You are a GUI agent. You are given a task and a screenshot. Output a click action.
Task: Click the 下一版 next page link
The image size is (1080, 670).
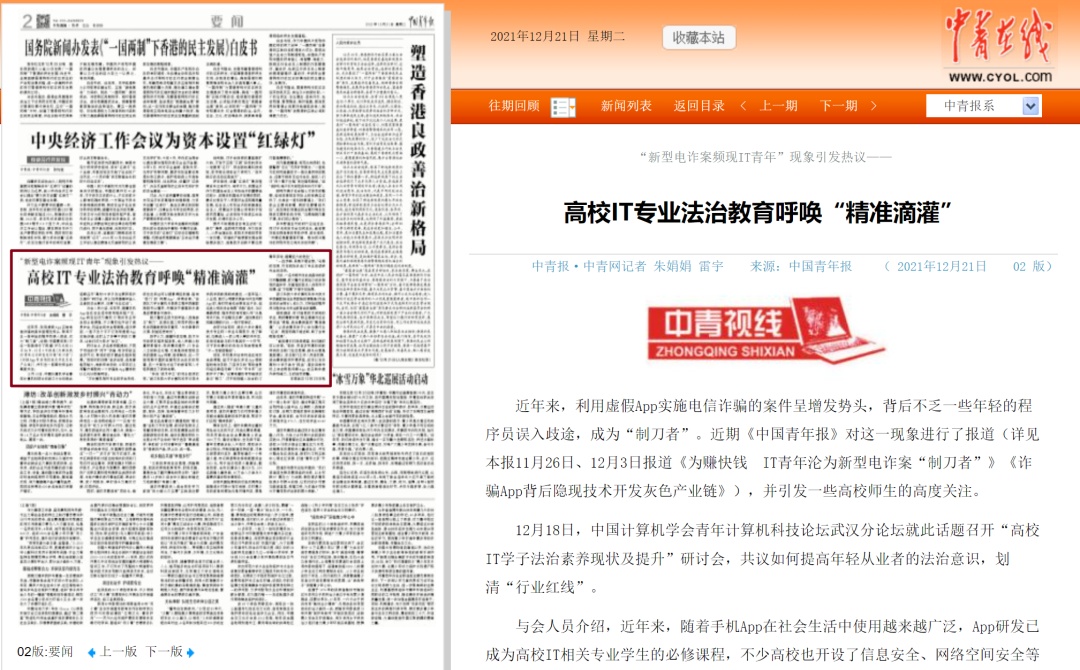164,652
